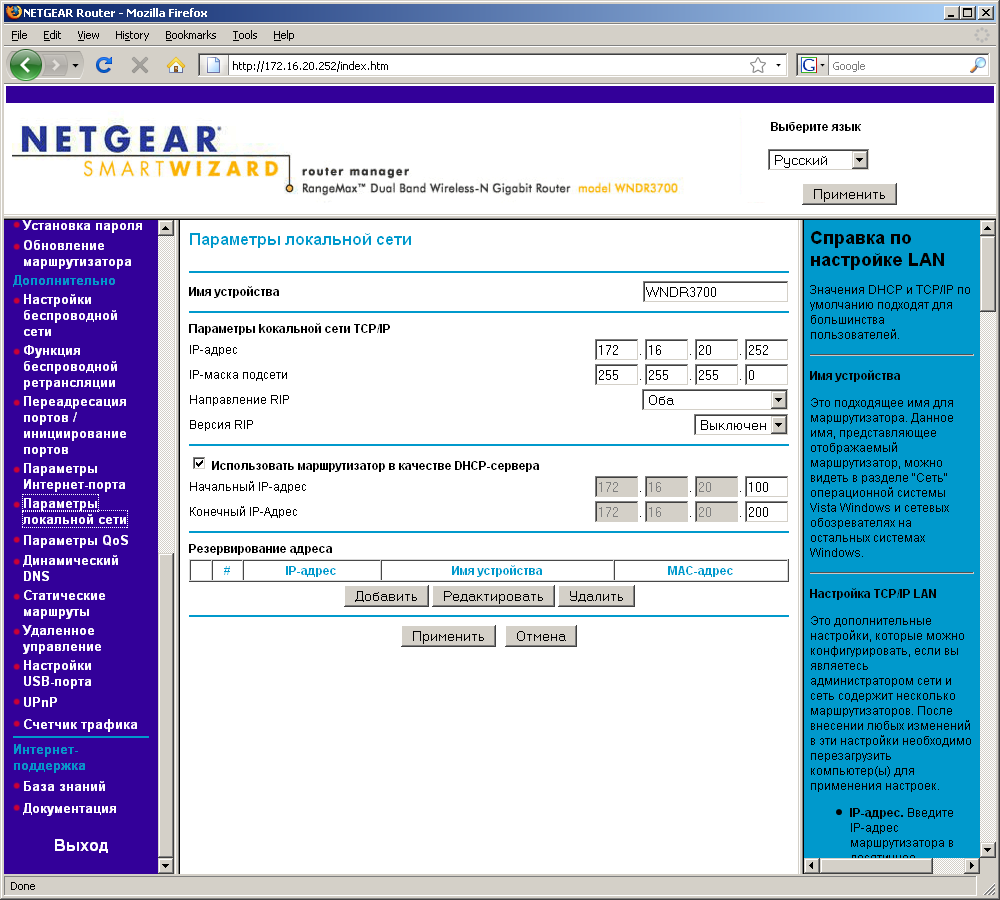Click sidebar scrollbar down arrow
The image size is (1000, 900).
[x=166, y=866]
